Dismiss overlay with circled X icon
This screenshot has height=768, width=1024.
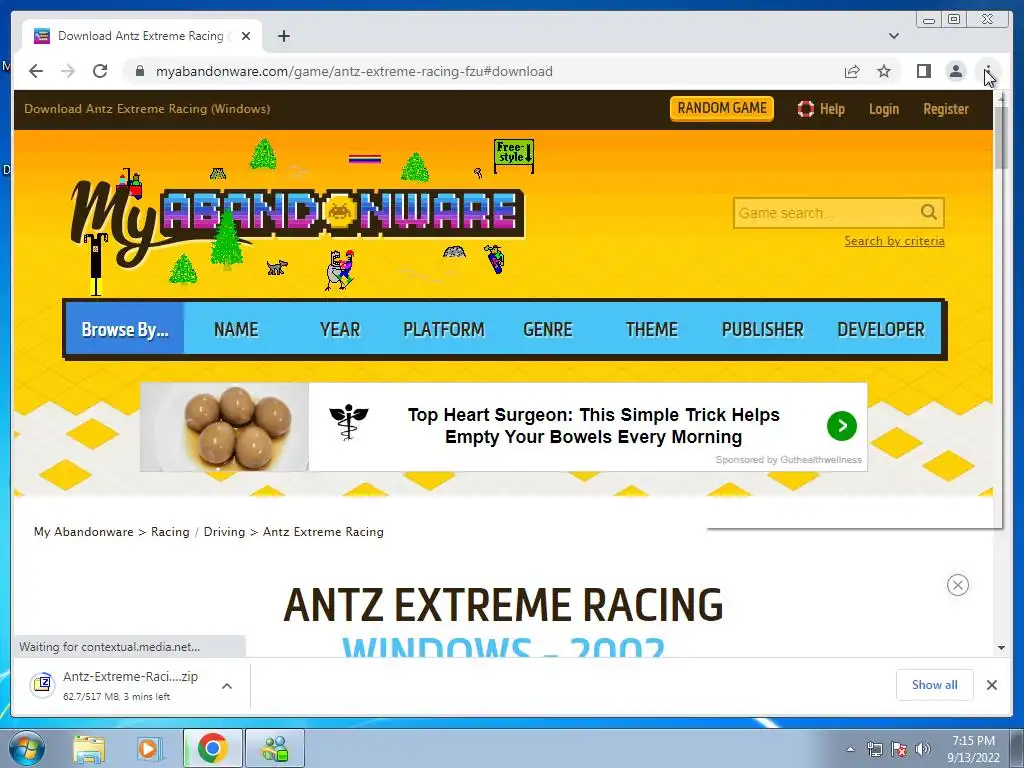click(x=957, y=584)
